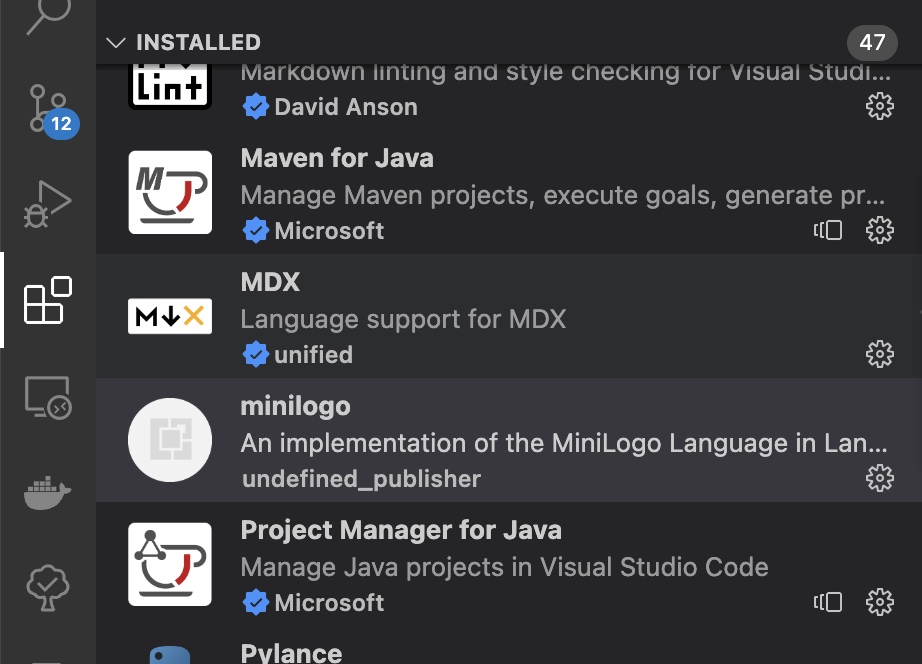Click Project Manager for Java pack indicator

click(x=828, y=602)
